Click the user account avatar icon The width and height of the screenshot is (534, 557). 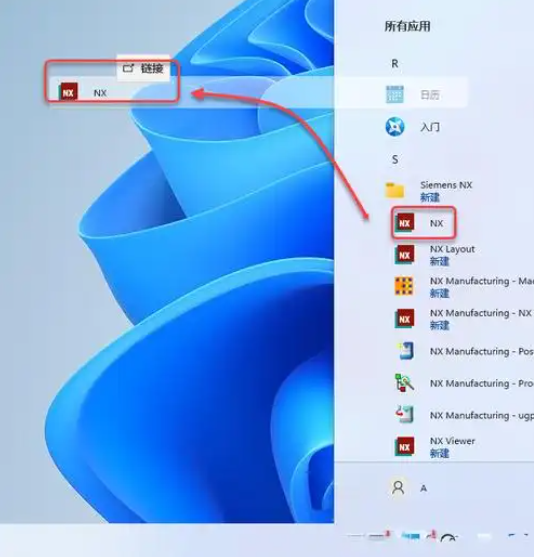pyautogui.click(x=398, y=488)
